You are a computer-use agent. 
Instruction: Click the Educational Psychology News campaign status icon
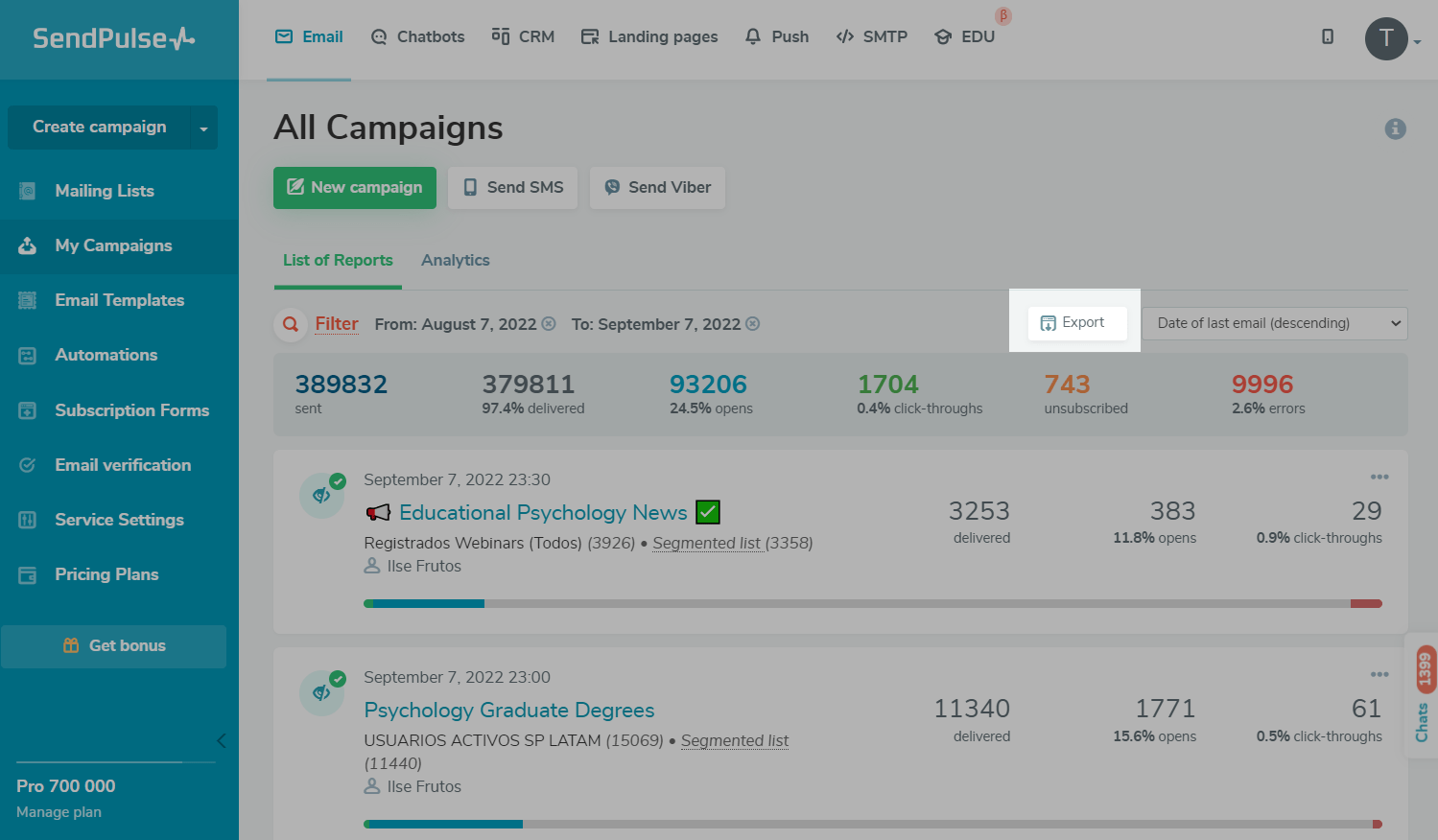322,496
